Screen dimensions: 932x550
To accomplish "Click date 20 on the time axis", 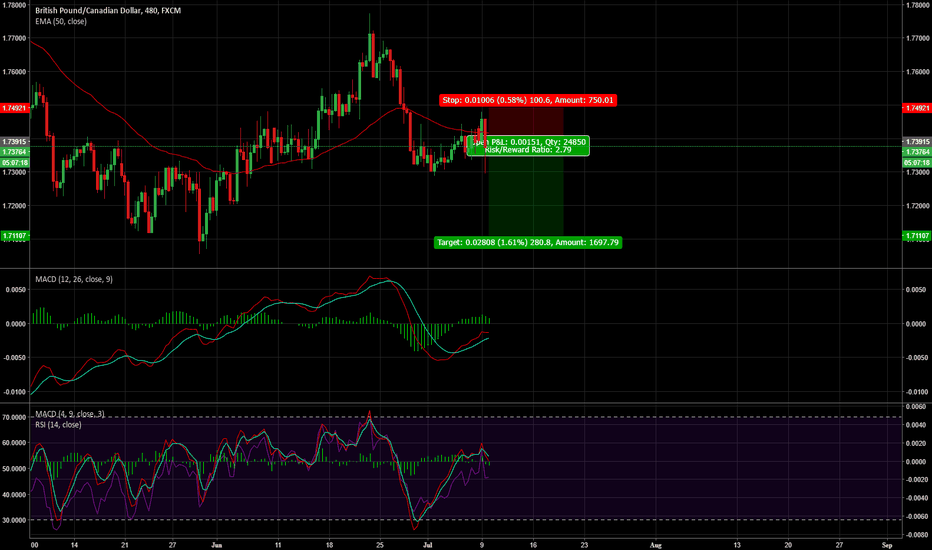I will point(788,545).
